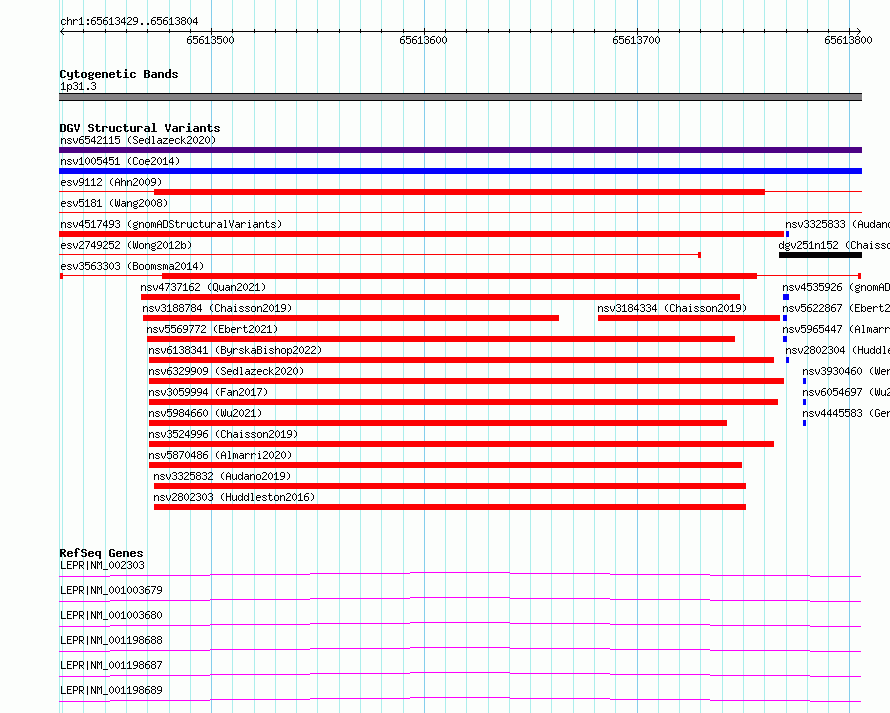Click nsv3184334 (Chaisson2019) label

pyautogui.click(x=672, y=308)
